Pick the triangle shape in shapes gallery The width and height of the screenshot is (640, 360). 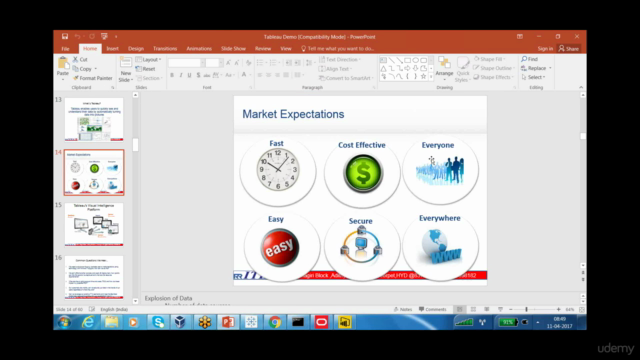pyautogui.click(x=383, y=68)
